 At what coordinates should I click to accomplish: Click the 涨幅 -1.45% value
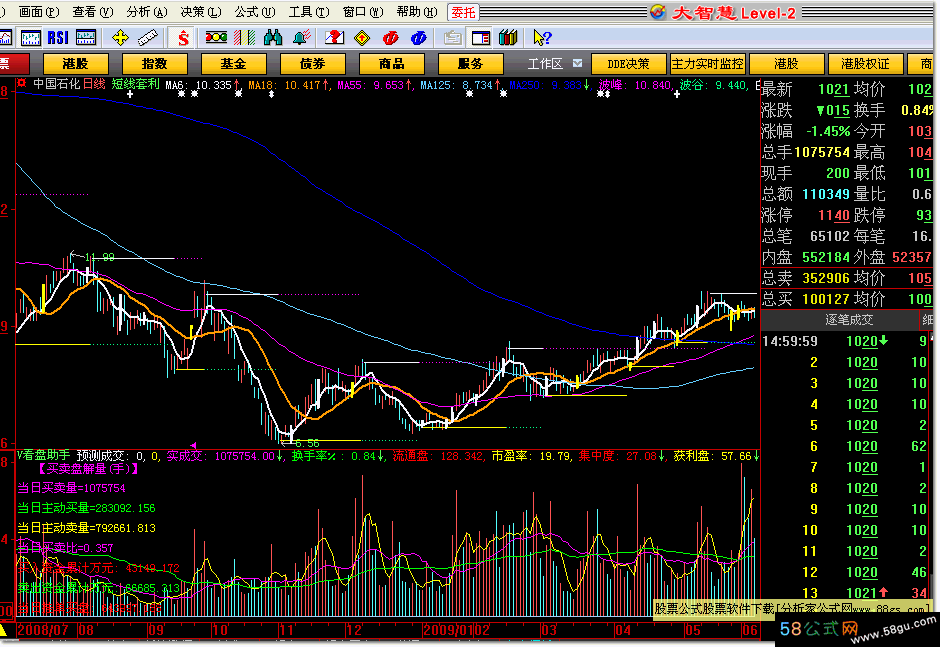coord(828,131)
